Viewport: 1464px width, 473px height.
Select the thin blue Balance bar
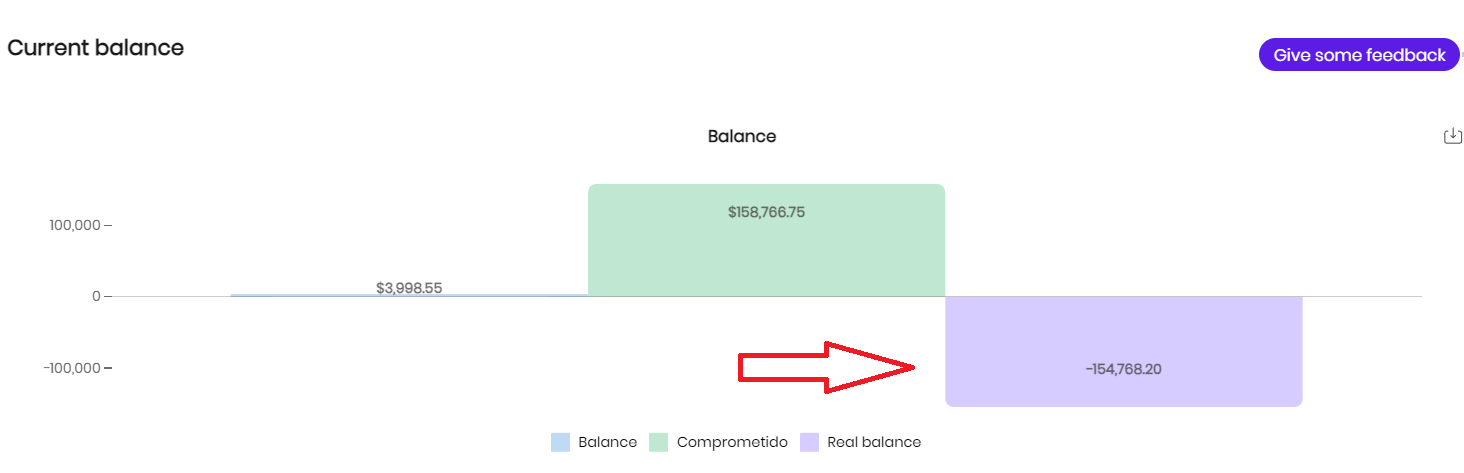tap(300, 295)
